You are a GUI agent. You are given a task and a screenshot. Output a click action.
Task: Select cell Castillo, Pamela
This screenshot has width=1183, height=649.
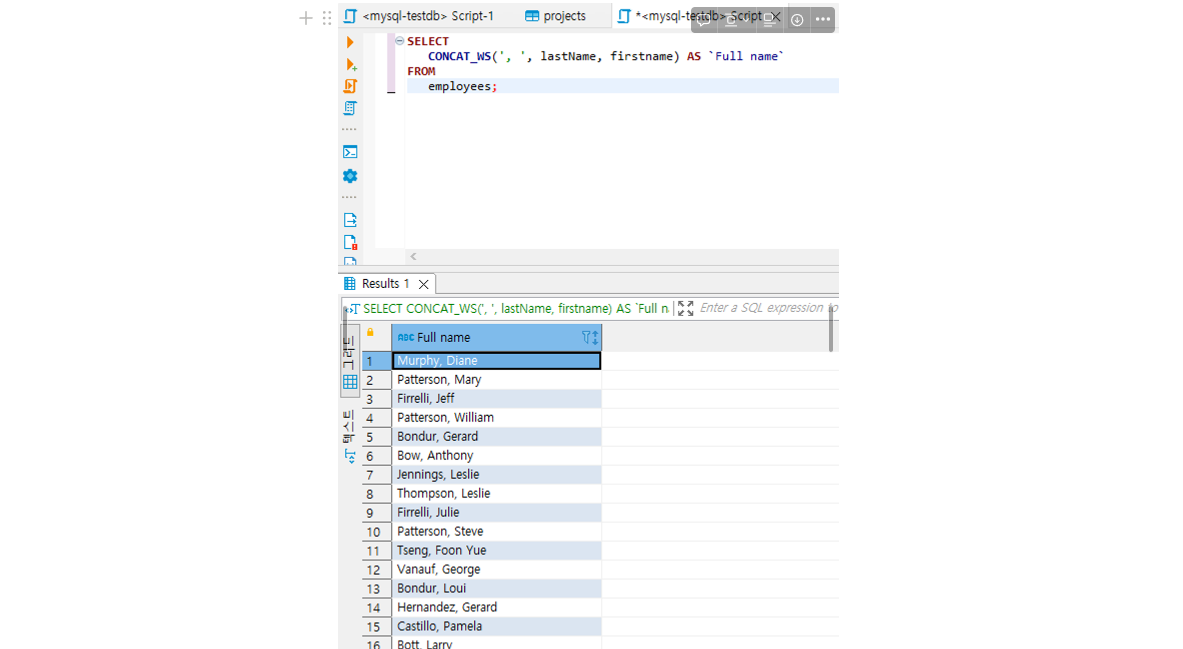[x=496, y=626]
